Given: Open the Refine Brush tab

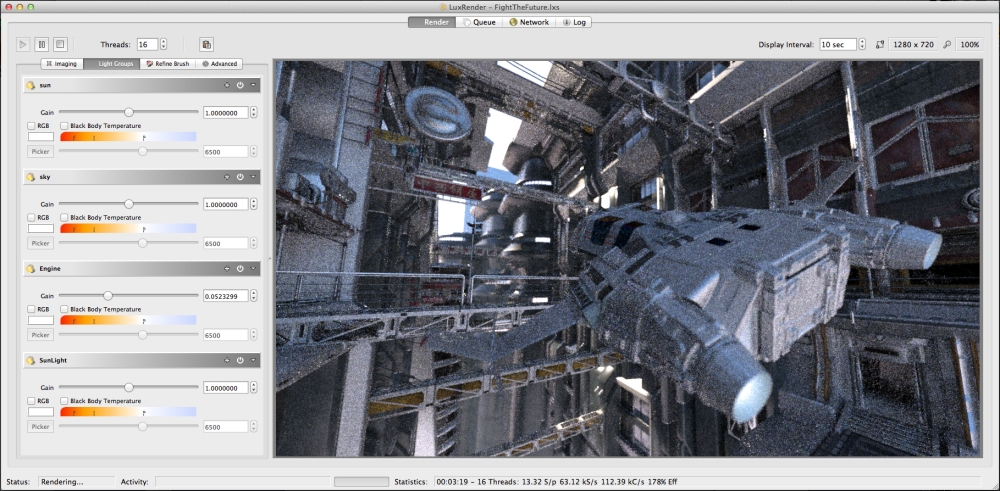Looking at the screenshot, I should (168, 64).
